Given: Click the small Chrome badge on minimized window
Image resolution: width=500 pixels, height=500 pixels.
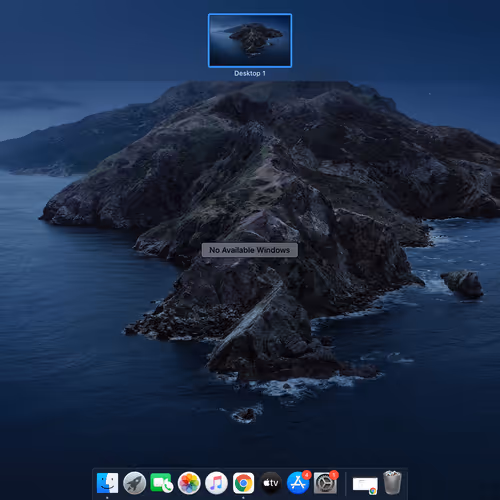Looking at the screenshot, I should tap(373, 490).
